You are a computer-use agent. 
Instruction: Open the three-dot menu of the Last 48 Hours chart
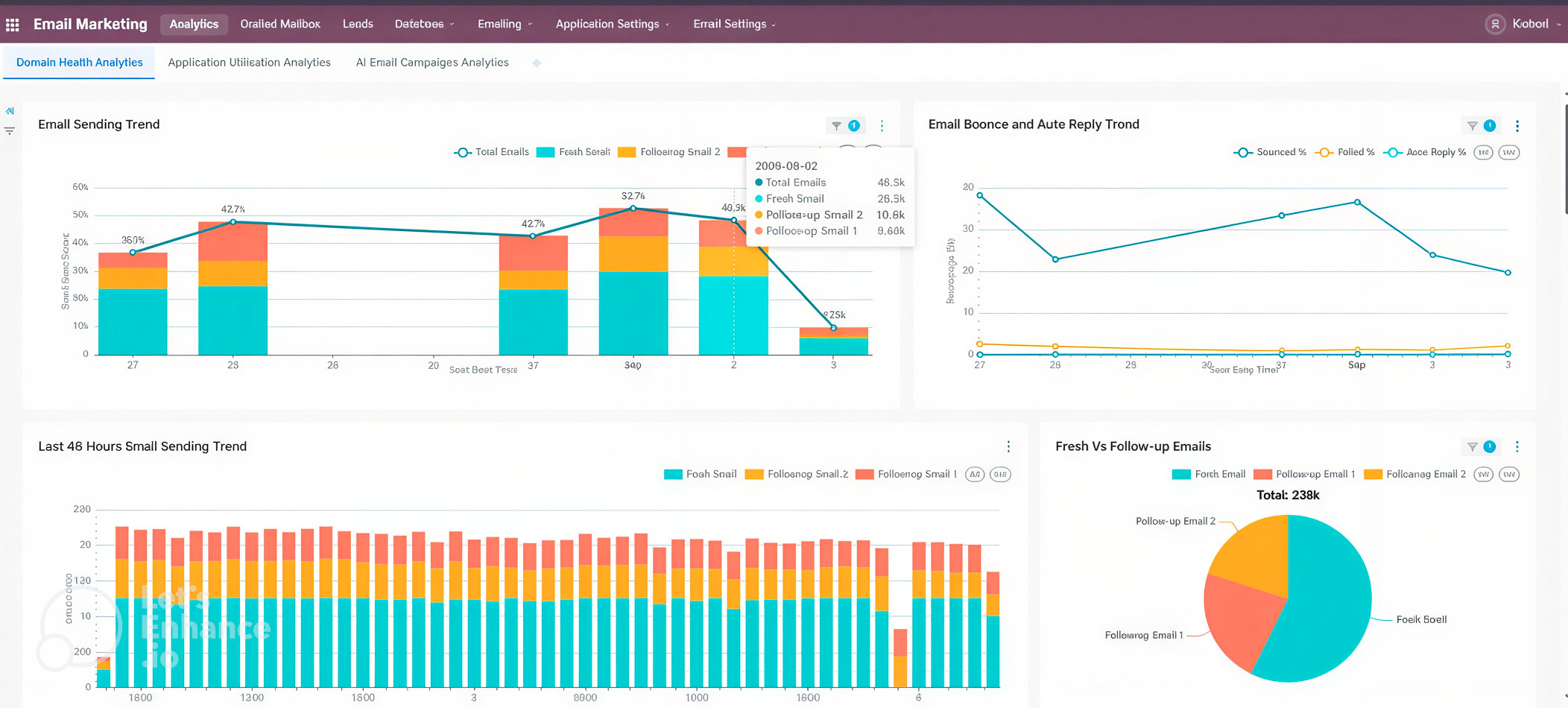1008,446
